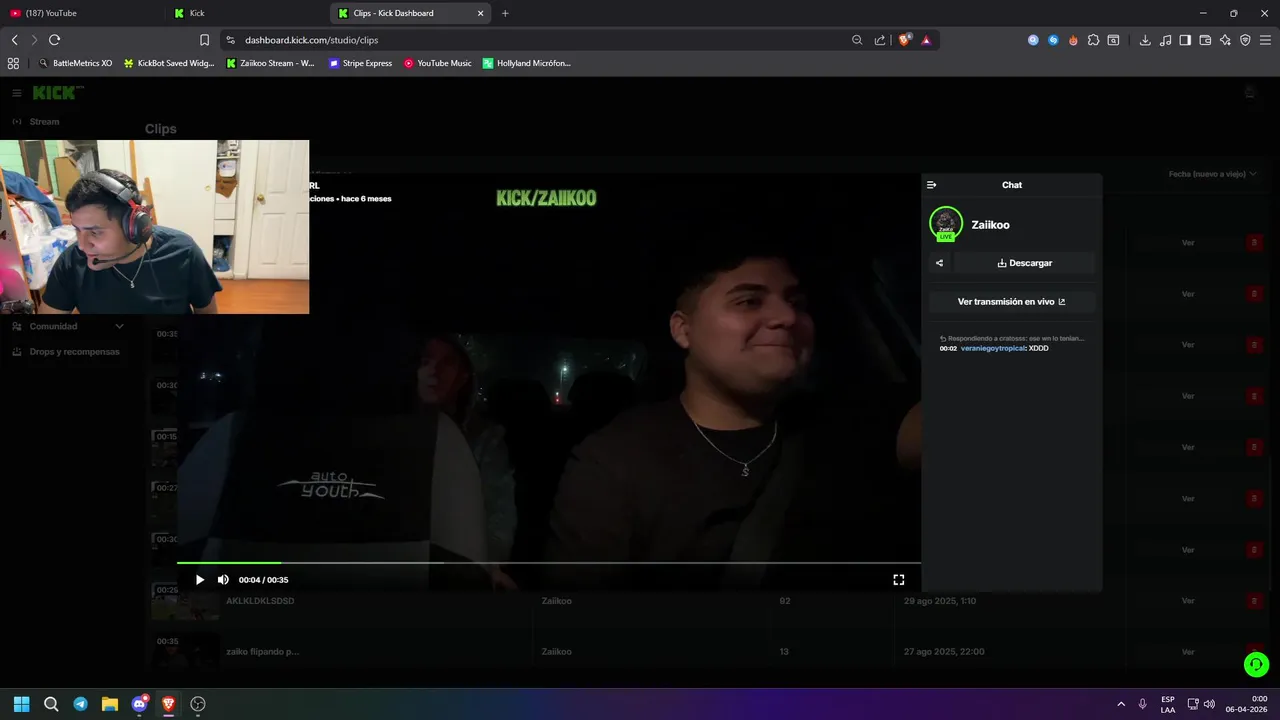This screenshot has height=720, width=1280.
Task: Open Brave Wallet
Action: coord(1205,40)
